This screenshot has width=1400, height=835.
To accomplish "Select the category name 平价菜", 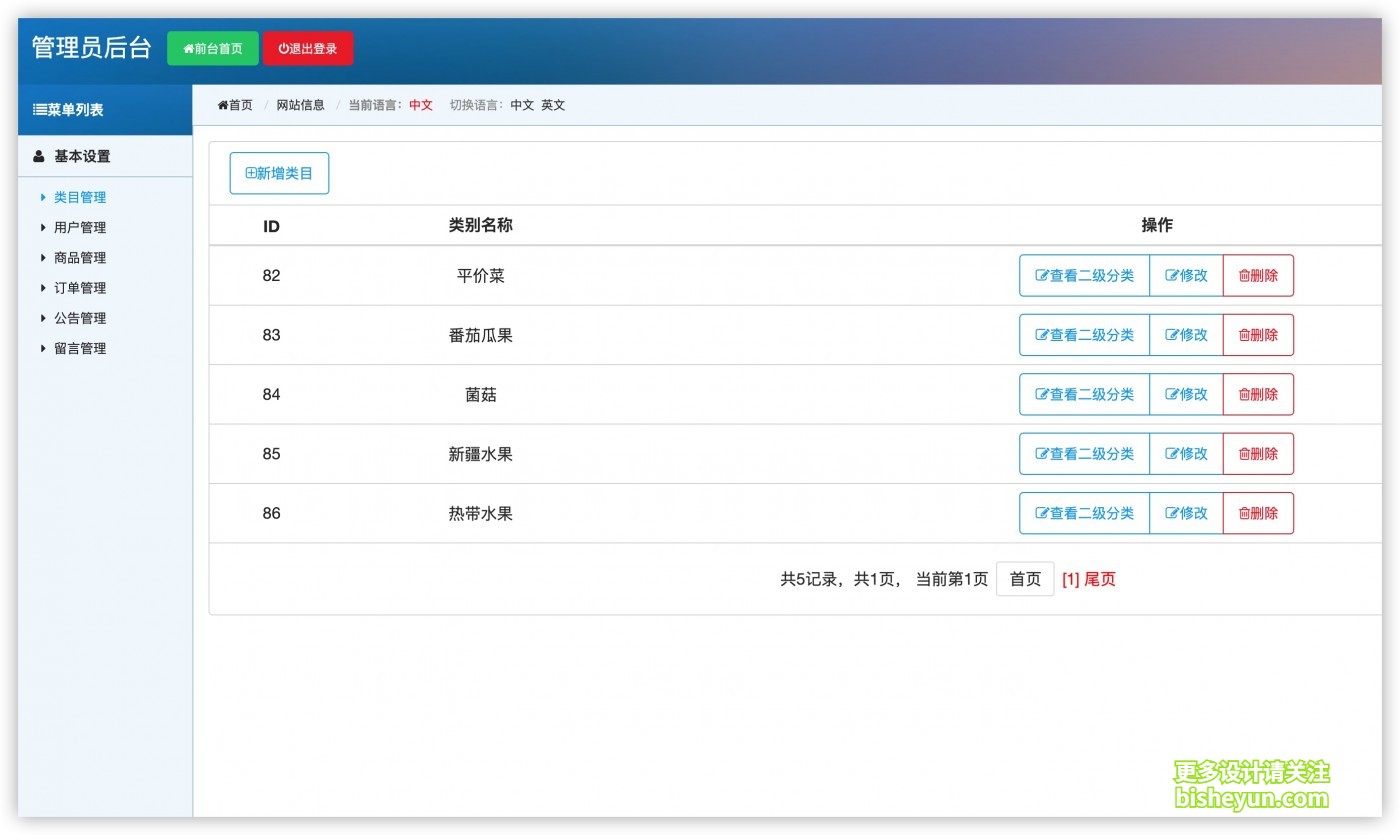I will click(481, 276).
